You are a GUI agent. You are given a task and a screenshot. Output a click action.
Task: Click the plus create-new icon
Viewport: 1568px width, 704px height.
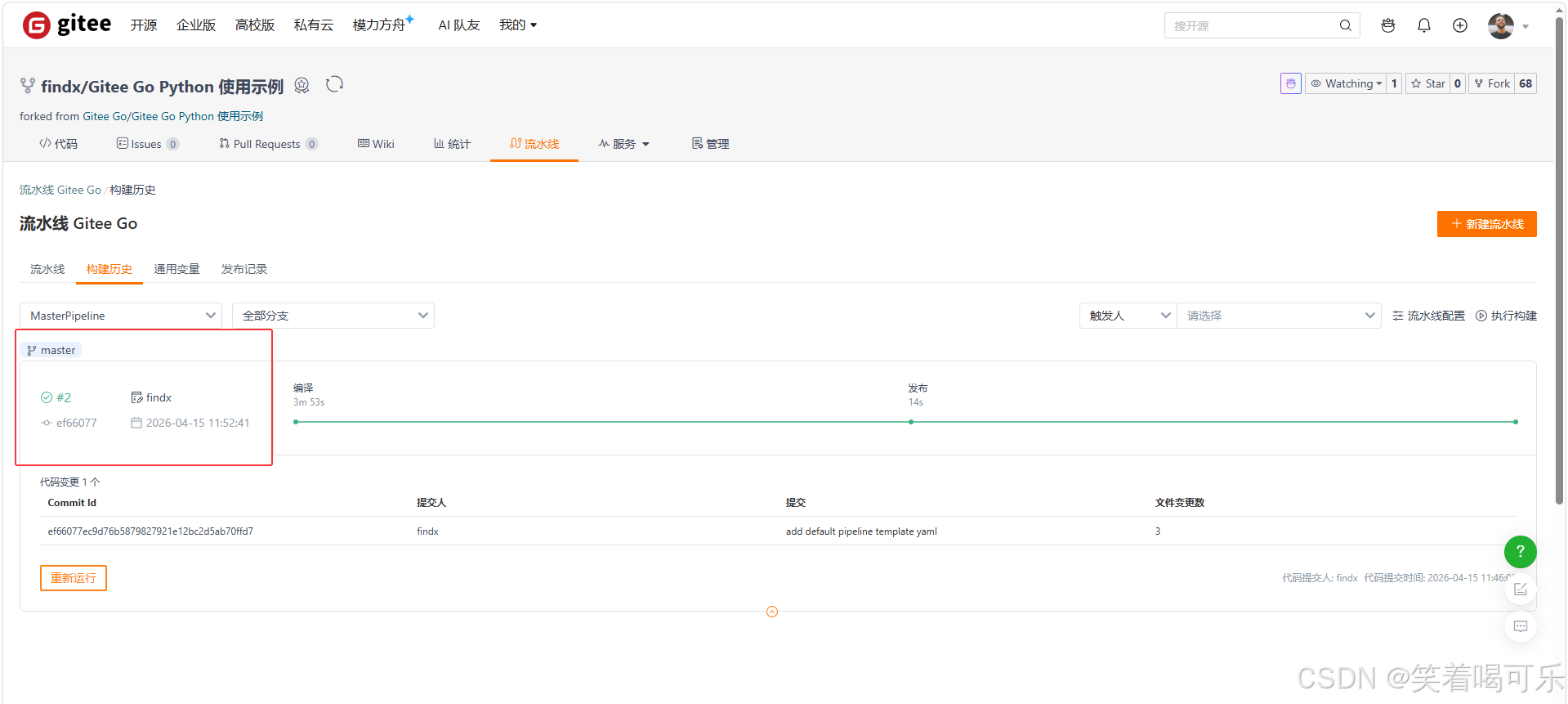(x=1459, y=25)
